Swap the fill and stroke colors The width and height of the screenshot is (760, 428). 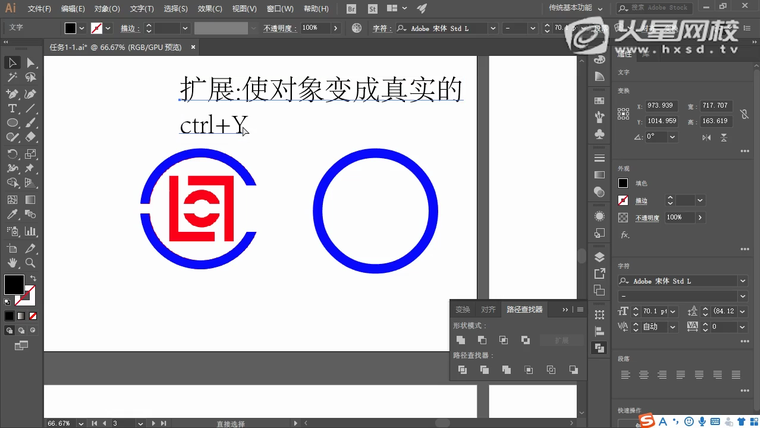point(33,277)
